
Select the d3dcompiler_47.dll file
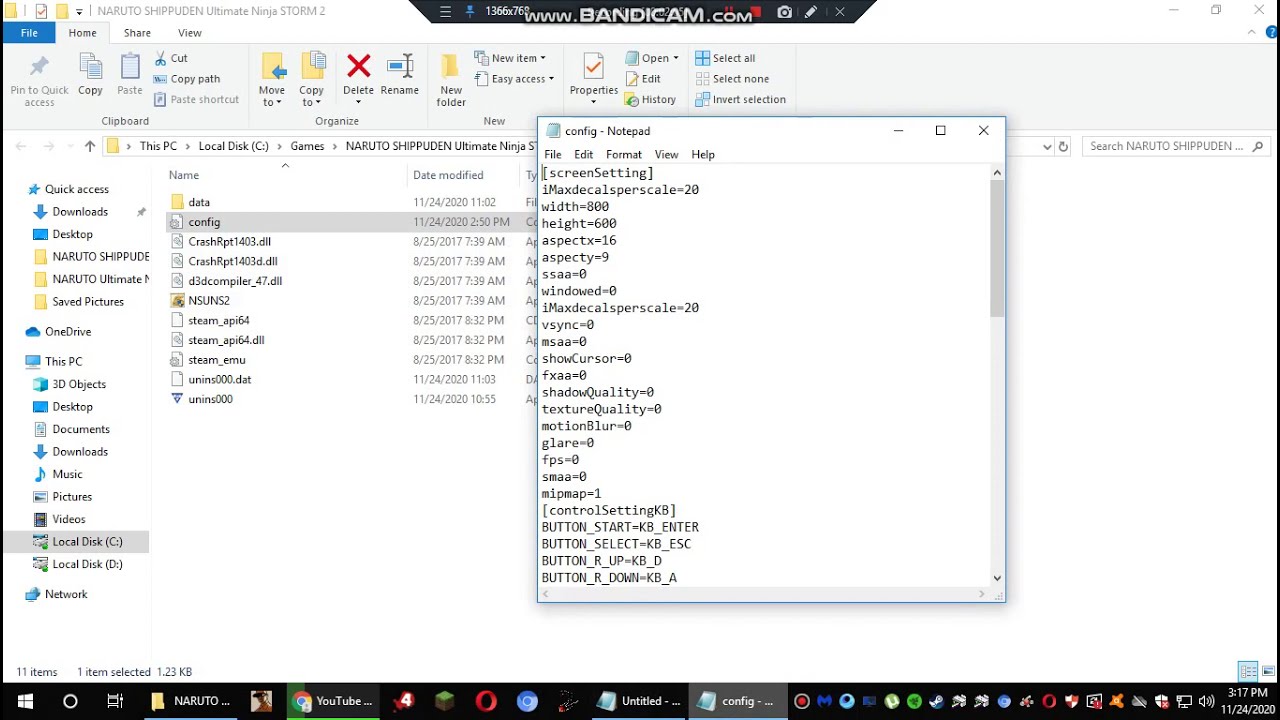click(235, 281)
